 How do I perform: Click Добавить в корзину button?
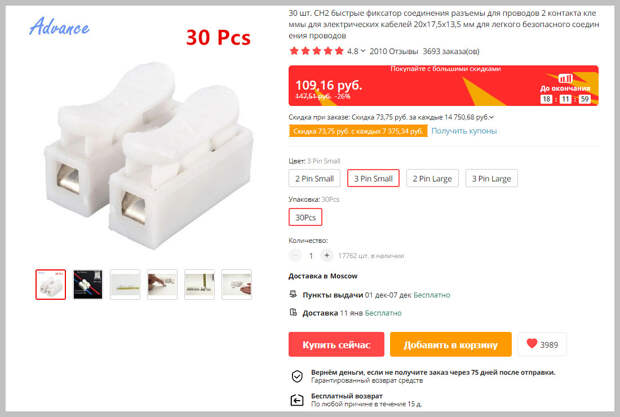click(x=451, y=344)
